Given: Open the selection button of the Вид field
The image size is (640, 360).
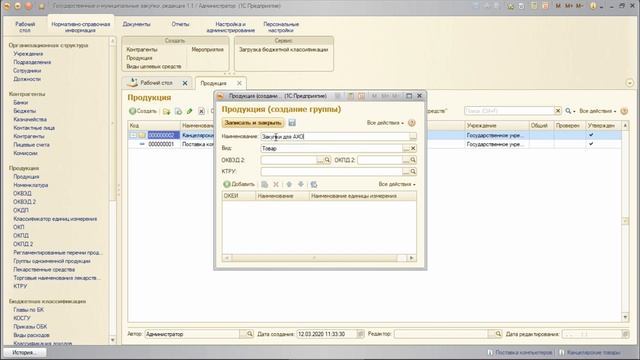Looking at the screenshot, I should coord(406,149).
